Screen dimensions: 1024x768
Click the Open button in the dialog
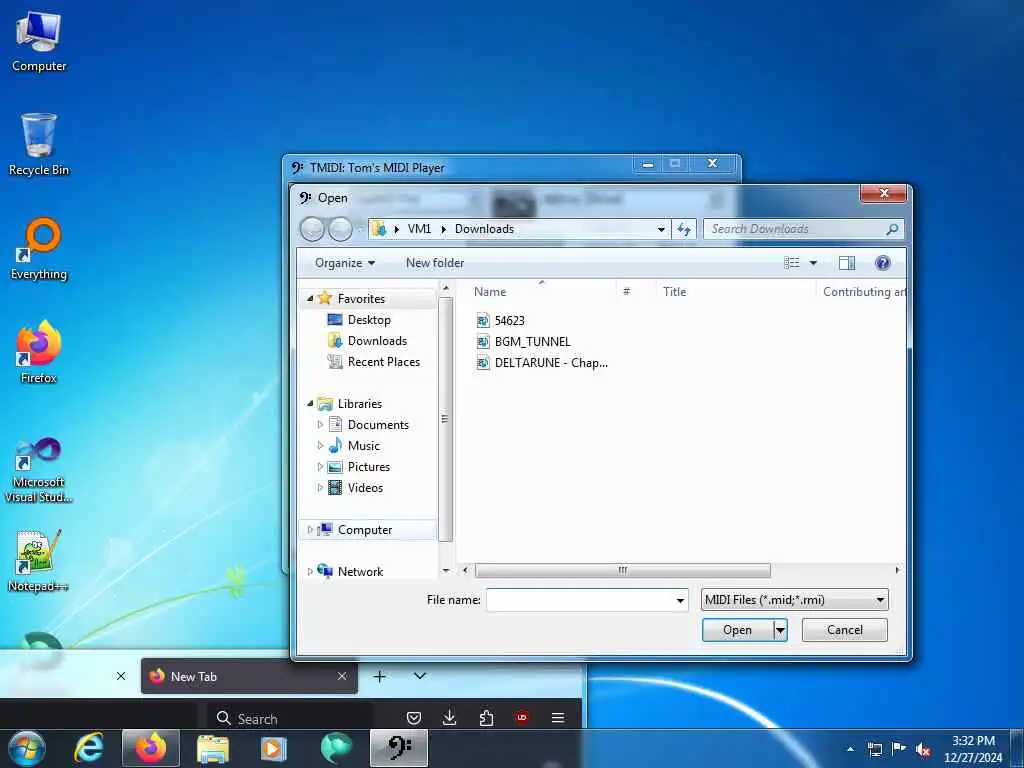tap(738, 630)
